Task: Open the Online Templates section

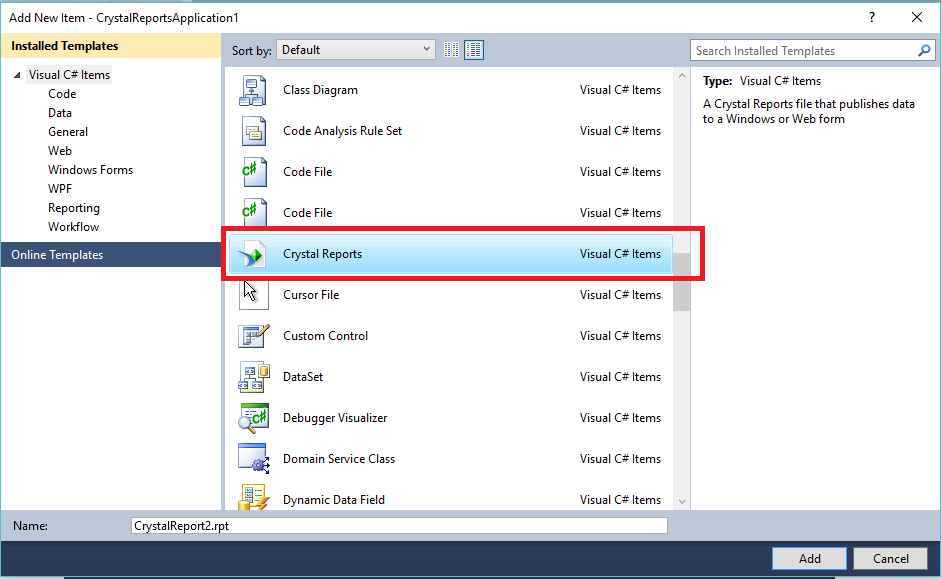Action: tap(111, 255)
